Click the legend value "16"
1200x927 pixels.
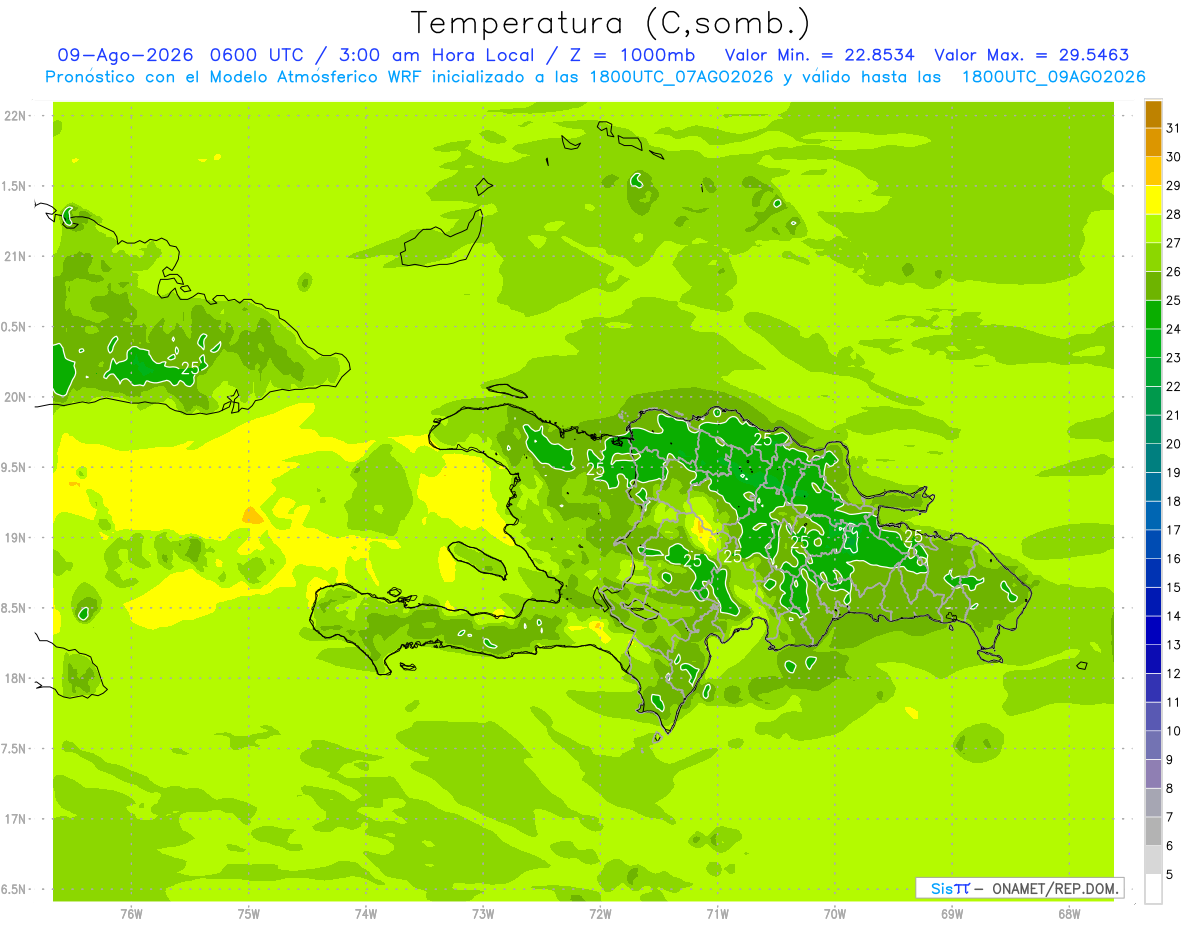click(x=1174, y=559)
